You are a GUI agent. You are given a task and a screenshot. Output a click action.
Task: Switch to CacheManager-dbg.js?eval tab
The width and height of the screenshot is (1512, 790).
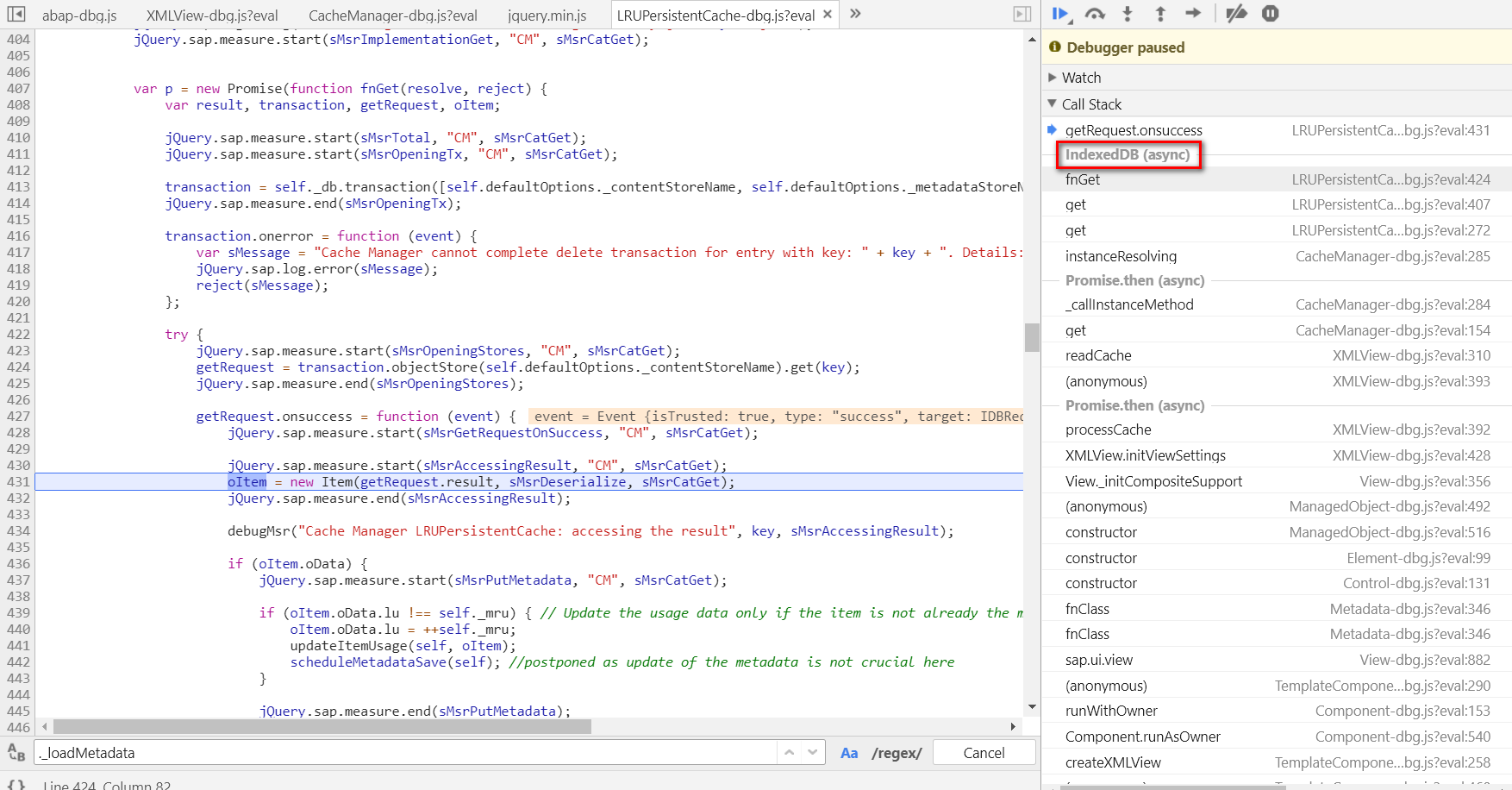392,16
